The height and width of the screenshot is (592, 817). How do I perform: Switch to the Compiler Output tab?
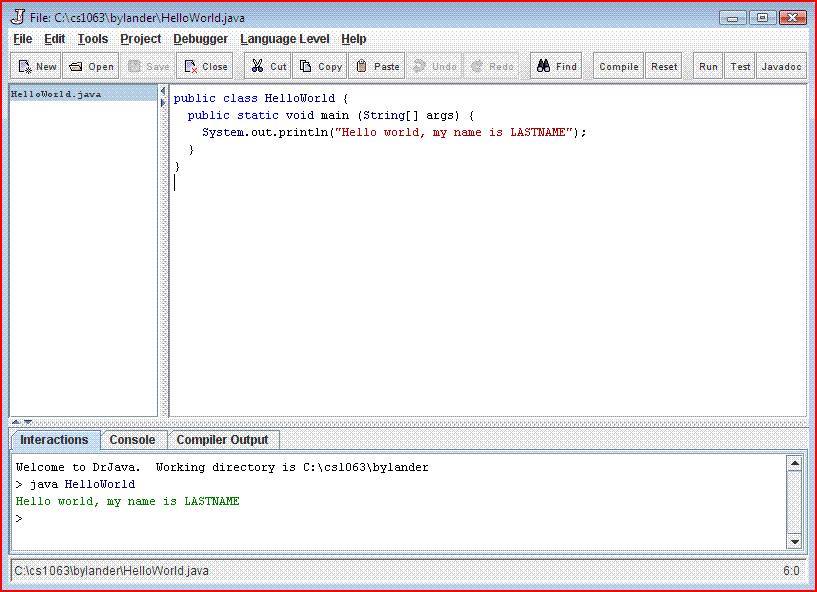click(222, 440)
